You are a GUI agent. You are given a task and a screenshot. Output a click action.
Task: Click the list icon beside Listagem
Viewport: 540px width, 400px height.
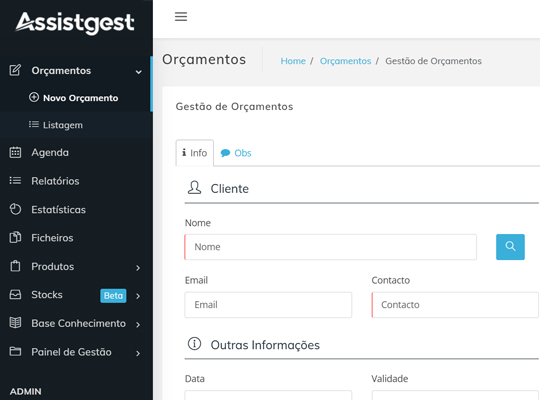(x=34, y=124)
